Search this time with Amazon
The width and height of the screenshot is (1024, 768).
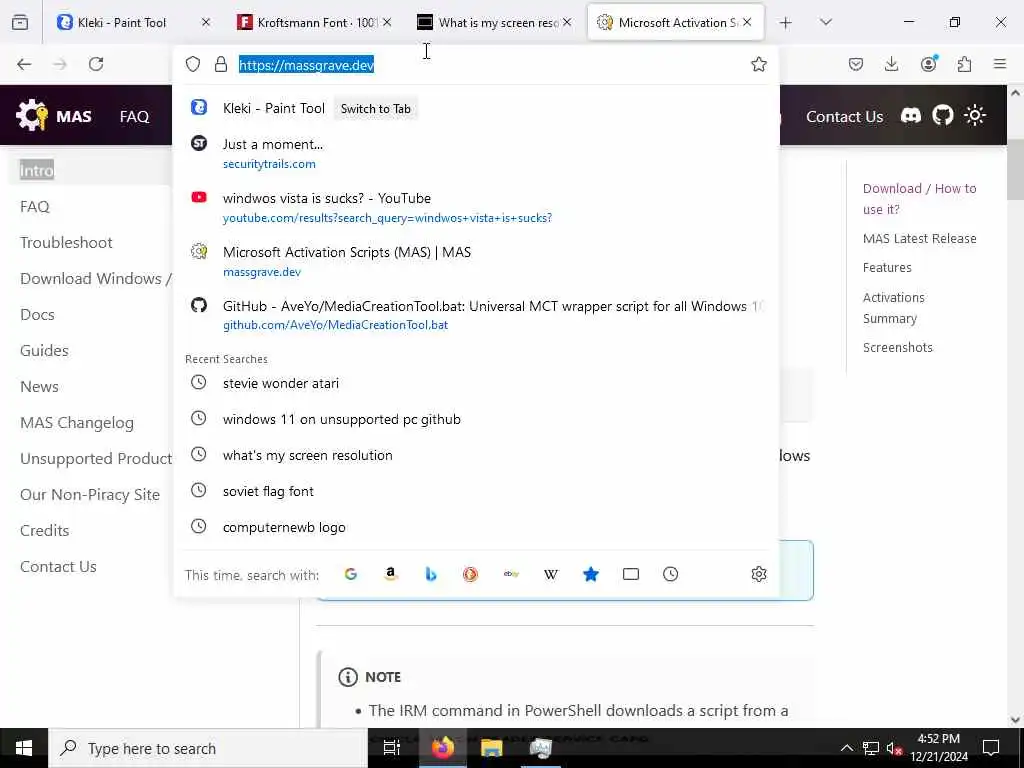[x=391, y=574]
